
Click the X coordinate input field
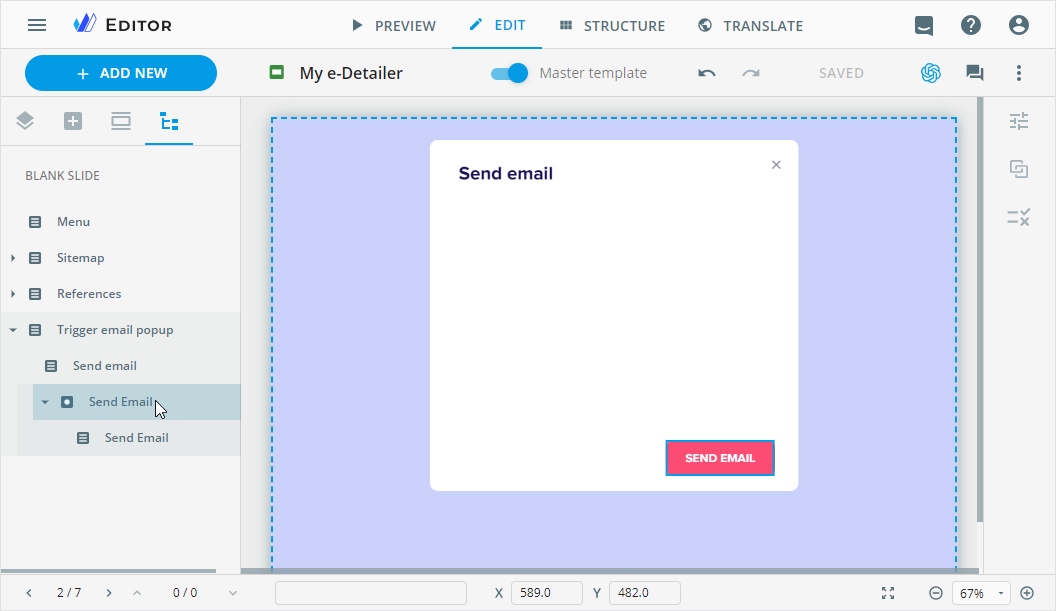pos(547,593)
